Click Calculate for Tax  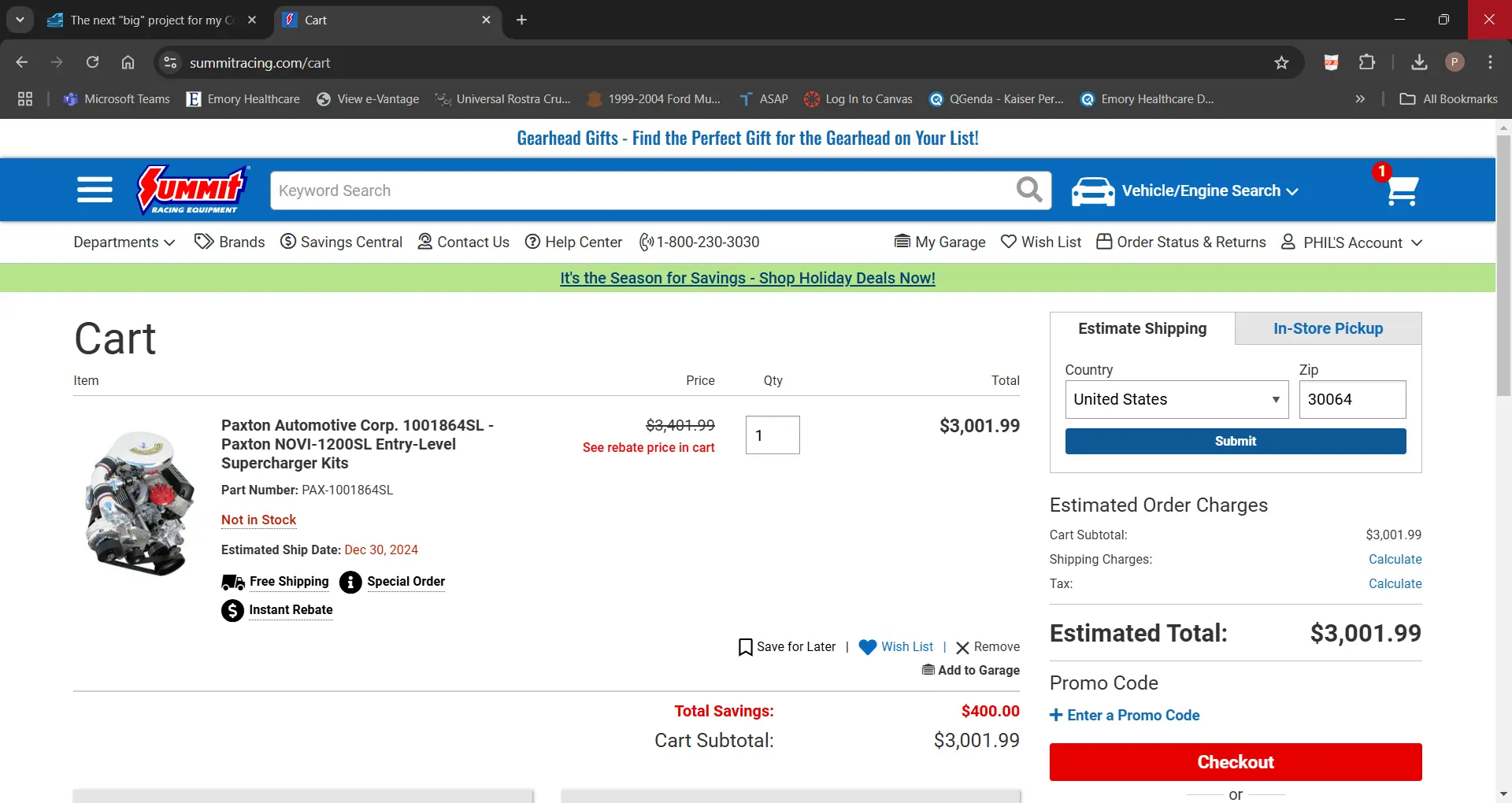point(1395,584)
